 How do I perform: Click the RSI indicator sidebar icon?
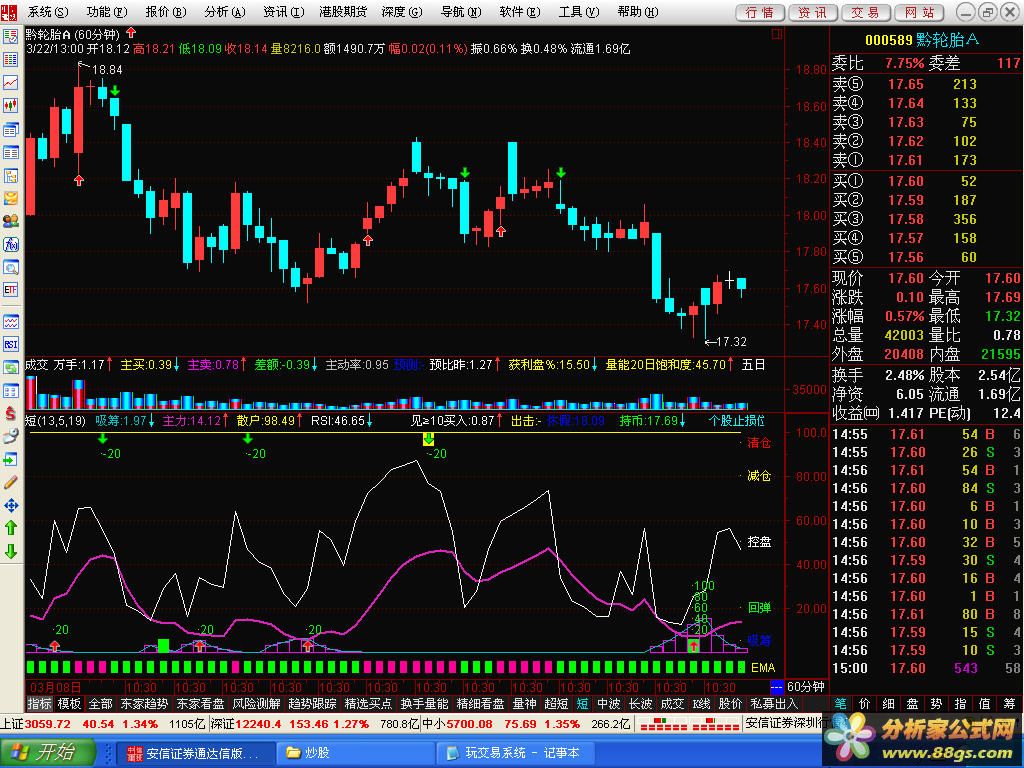coord(10,344)
